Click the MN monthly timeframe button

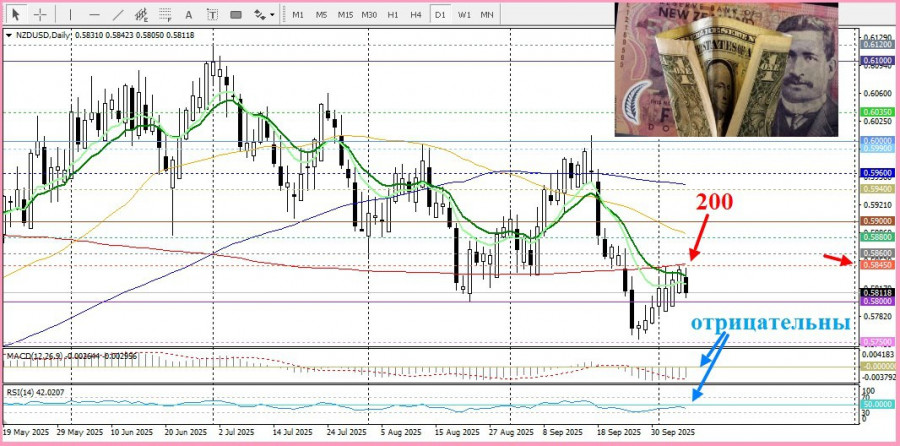[487, 14]
